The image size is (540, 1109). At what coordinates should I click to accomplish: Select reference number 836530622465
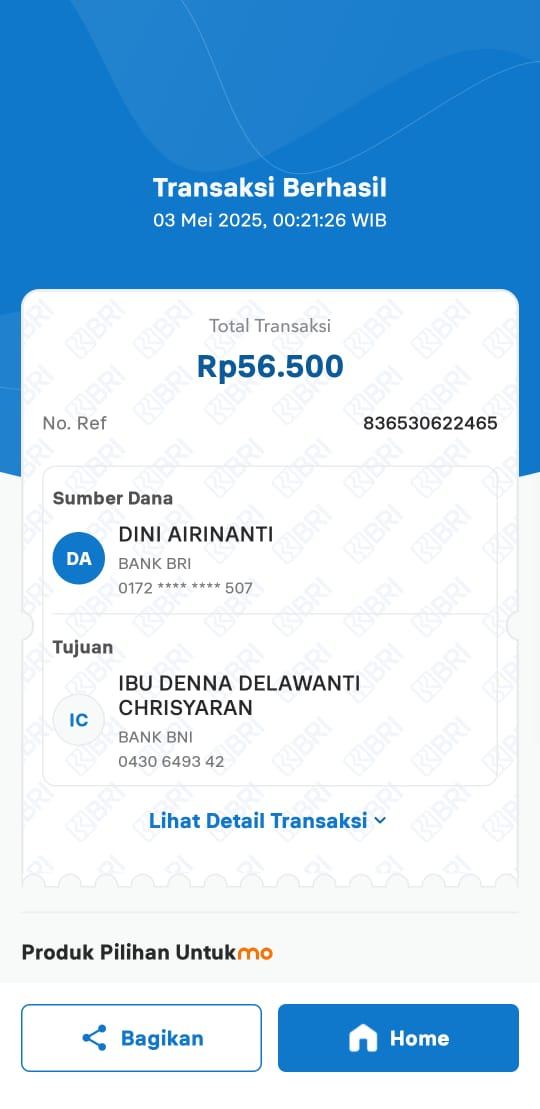[430, 424]
